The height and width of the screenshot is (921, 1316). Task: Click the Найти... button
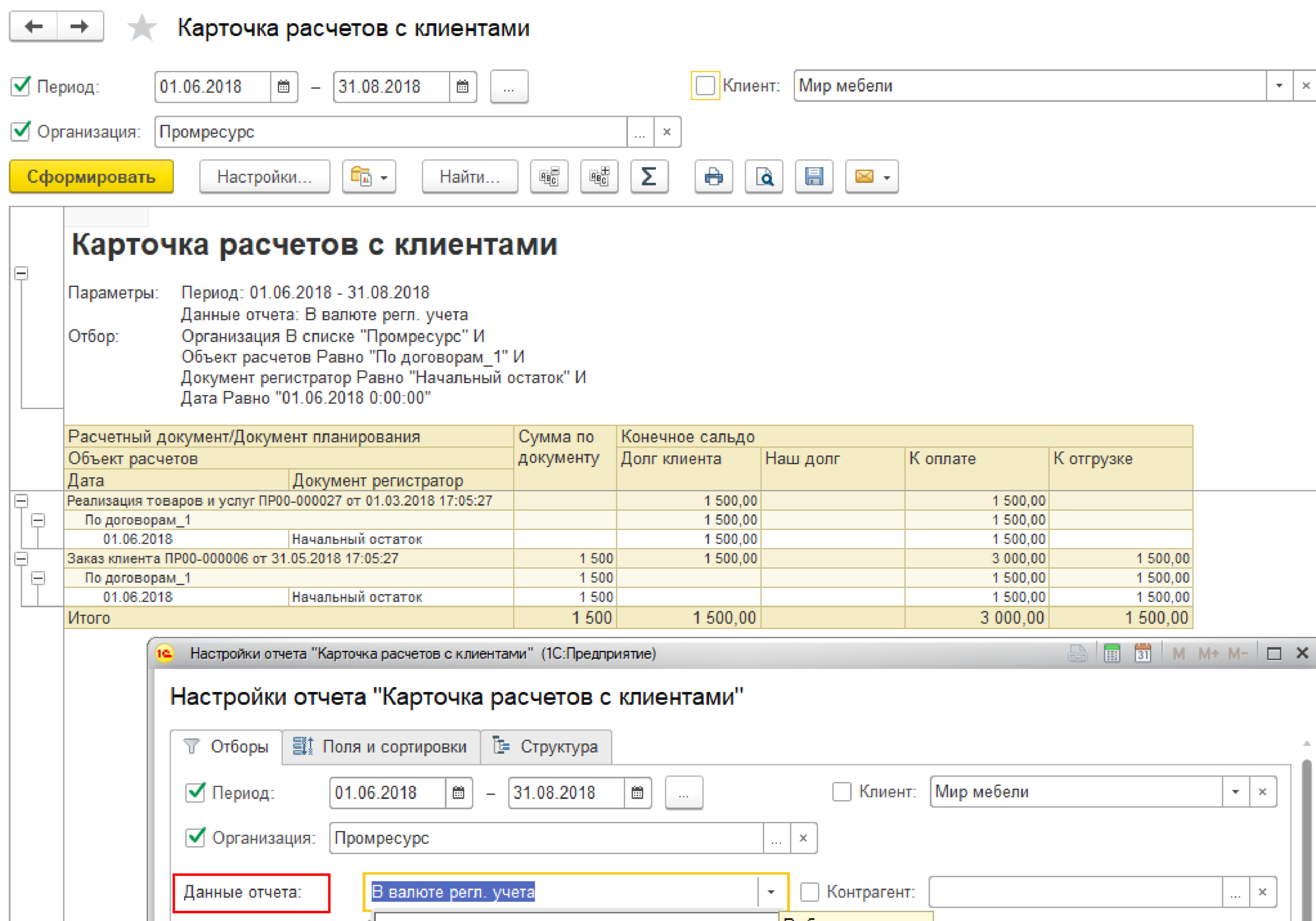click(x=469, y=176)
